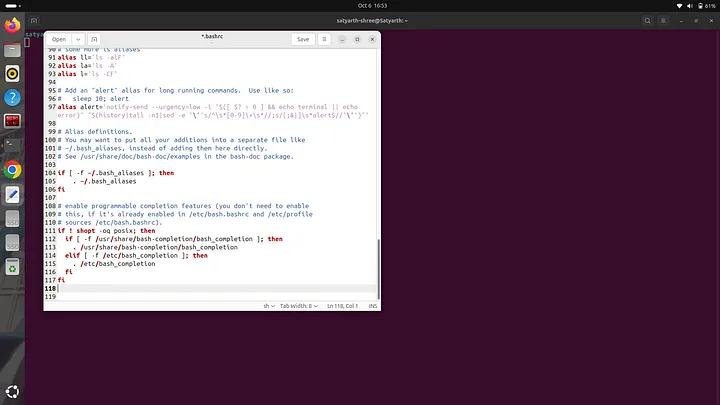720x405 pixels.
Task: Toggle the INS insert mode indicator
Action: (373, 306)
